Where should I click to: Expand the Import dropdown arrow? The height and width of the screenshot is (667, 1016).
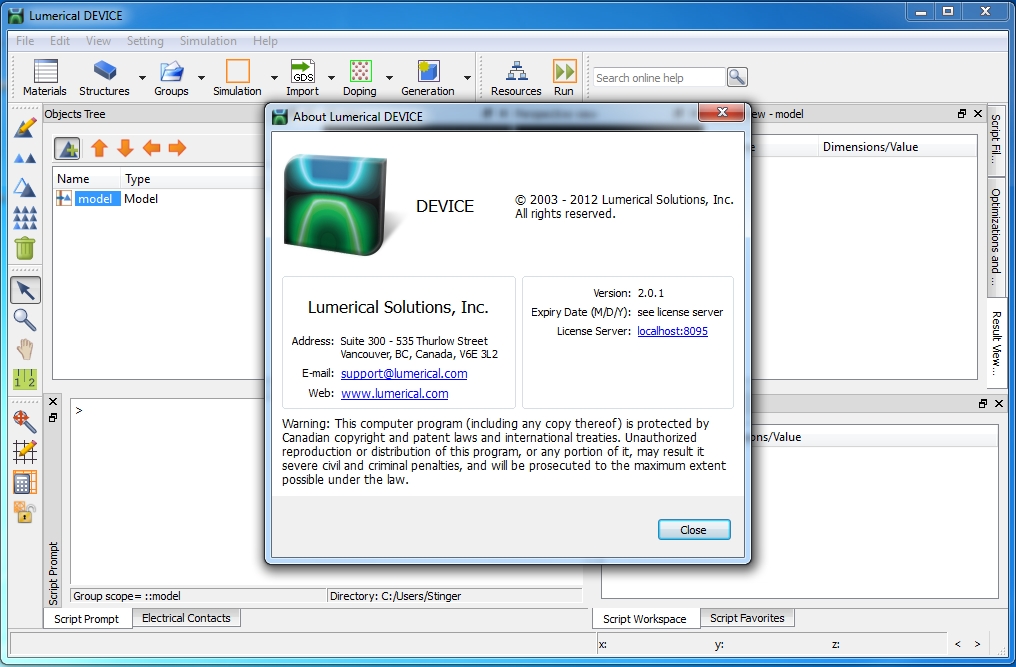click(330, 78)
